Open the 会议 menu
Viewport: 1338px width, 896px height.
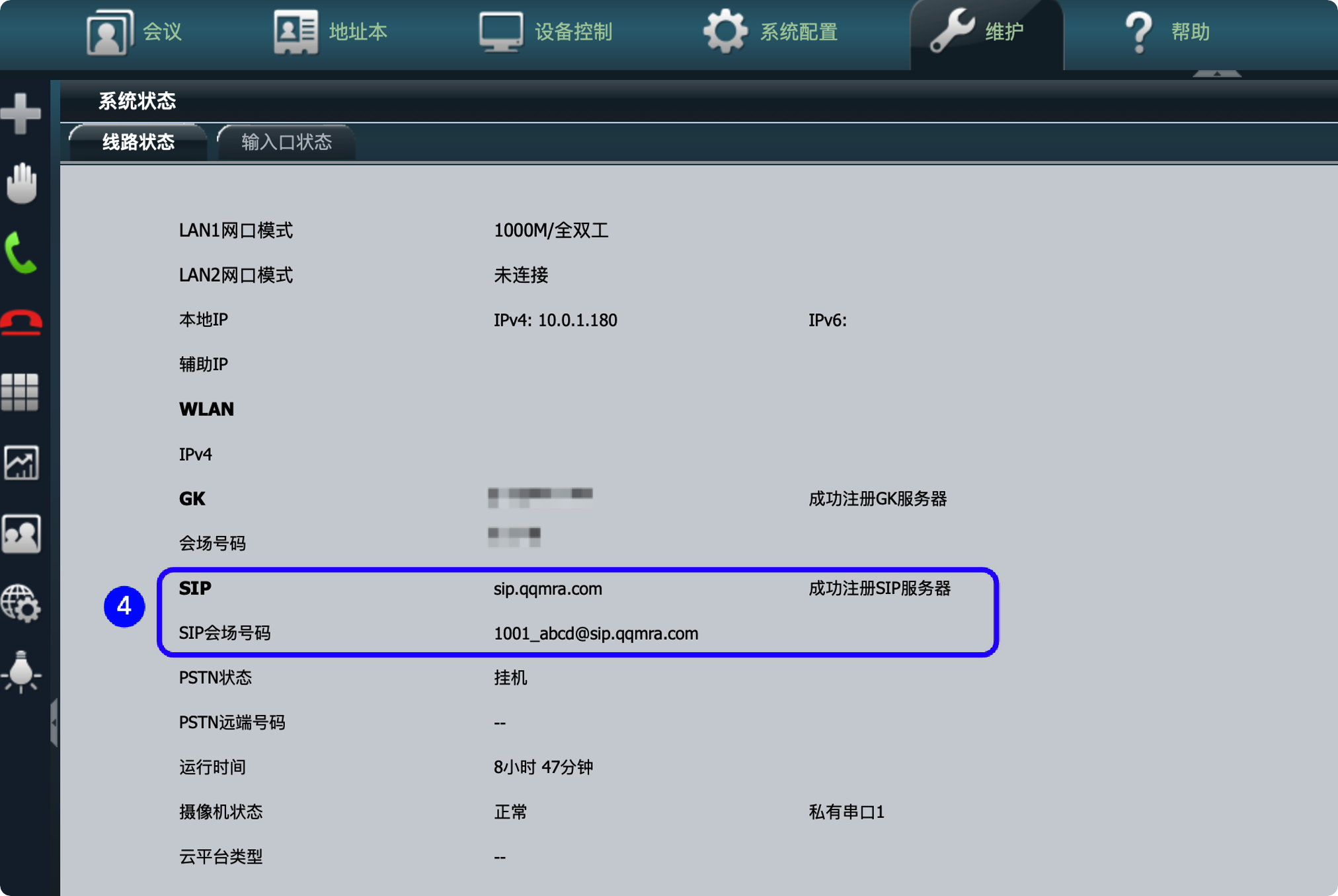(134, 31)
